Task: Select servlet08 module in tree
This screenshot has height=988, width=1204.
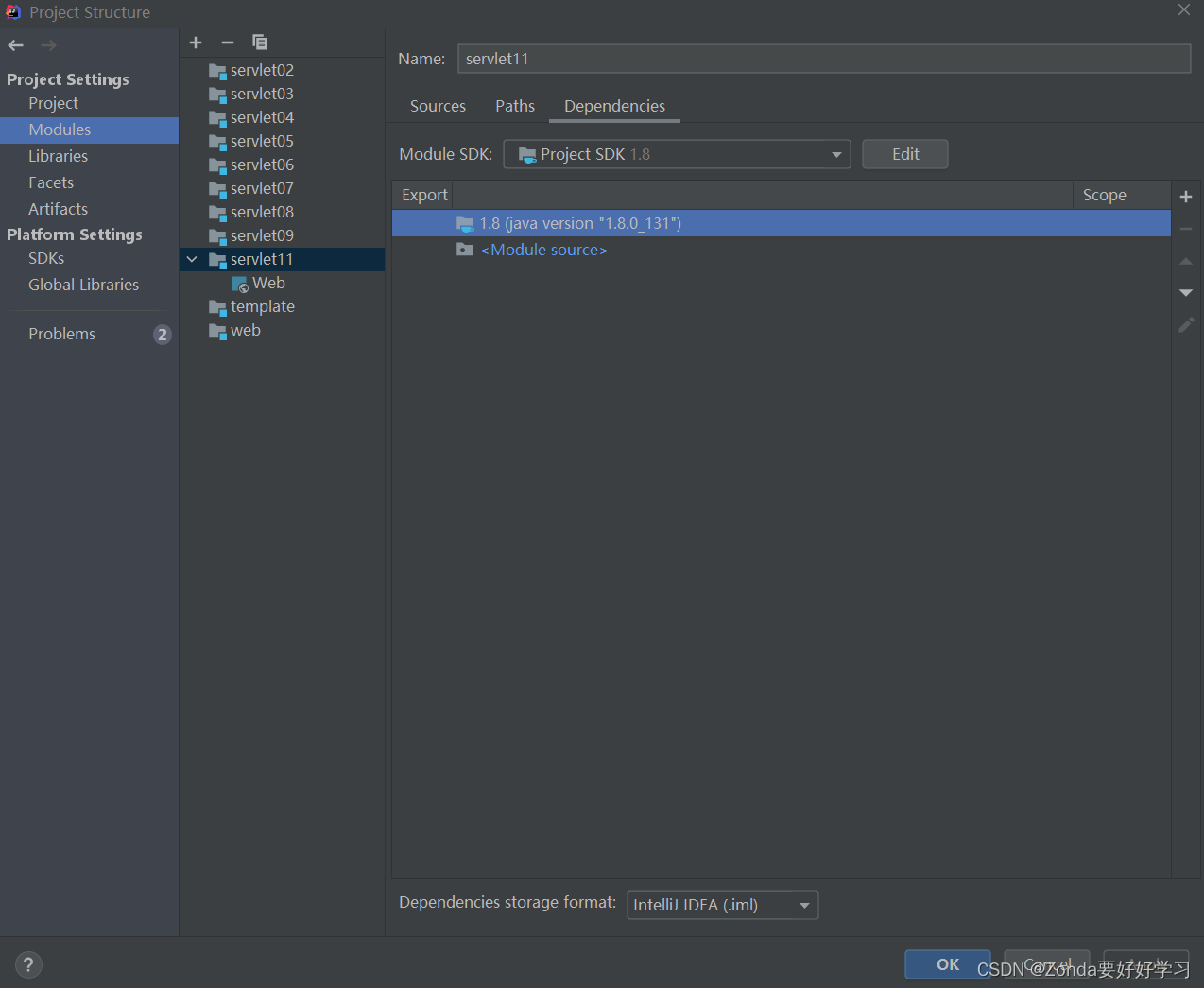Action: point(262,212)
